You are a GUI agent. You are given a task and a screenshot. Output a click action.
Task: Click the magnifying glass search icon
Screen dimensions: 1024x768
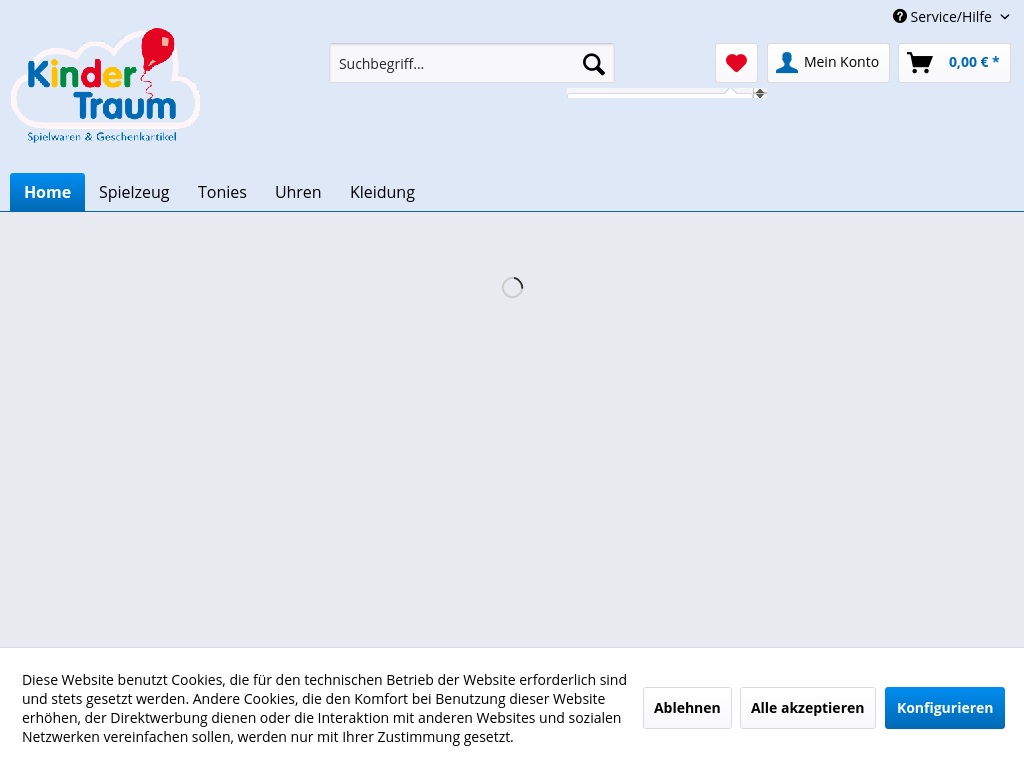[x=593, y=64]
